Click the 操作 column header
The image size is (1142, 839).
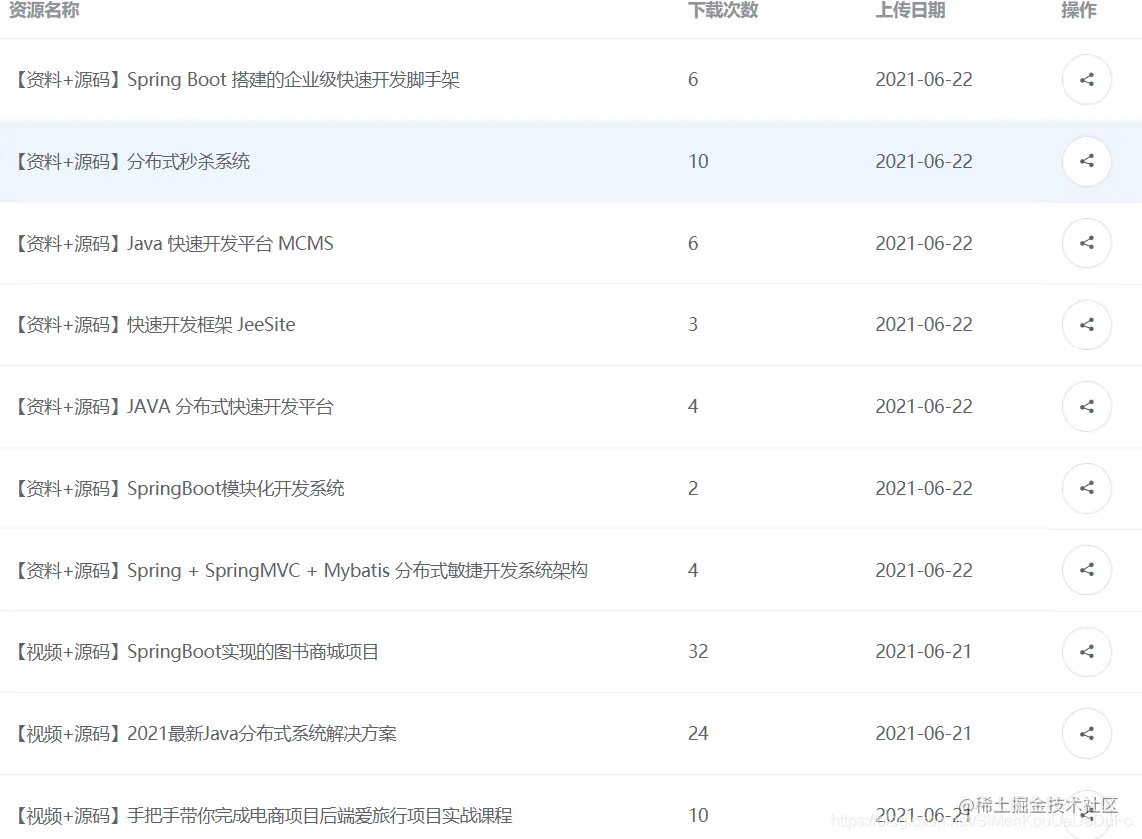point(1078,11)
